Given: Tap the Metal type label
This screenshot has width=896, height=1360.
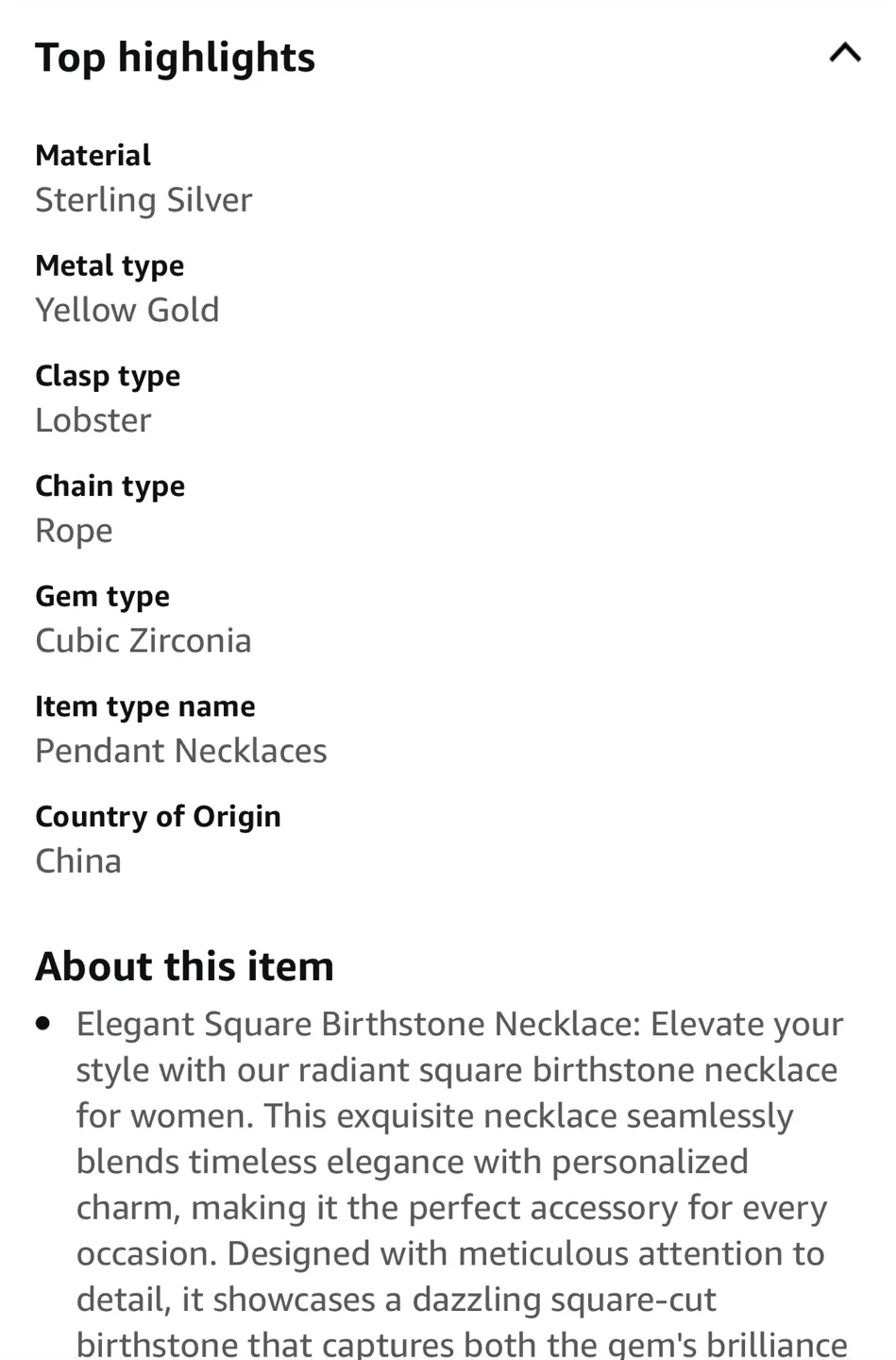Looking at the screenshot, I should tap(110, 265).
